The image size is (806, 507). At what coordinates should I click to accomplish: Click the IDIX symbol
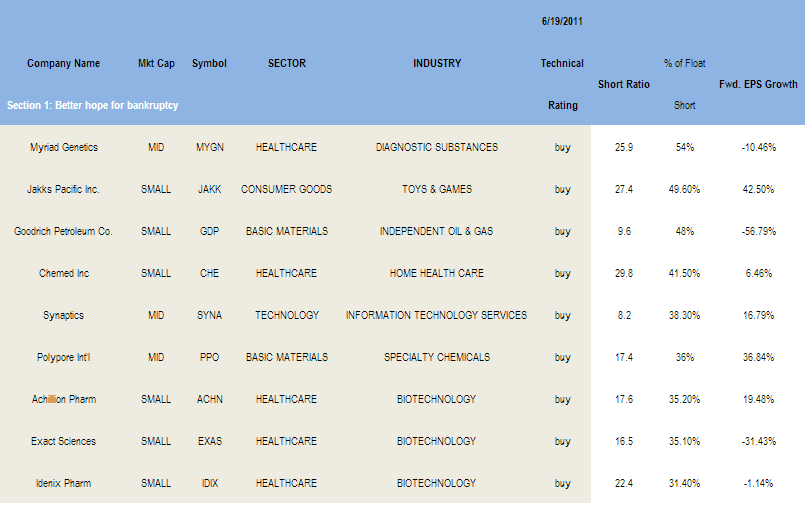point(210,483)
